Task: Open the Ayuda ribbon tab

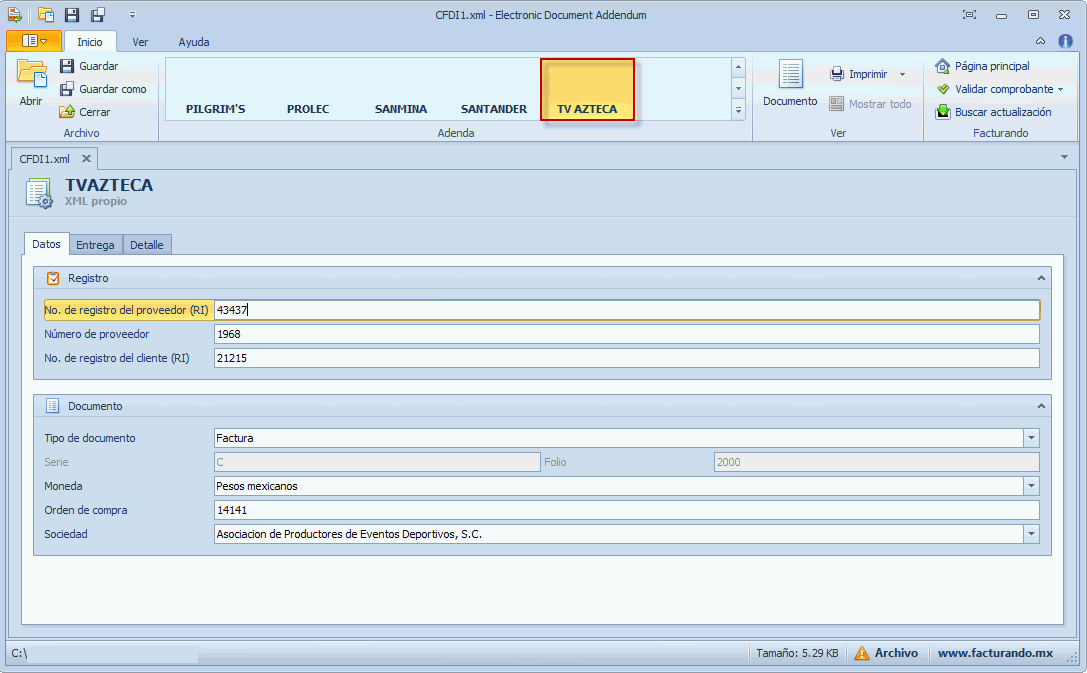Action: click(x=193, y=42)
